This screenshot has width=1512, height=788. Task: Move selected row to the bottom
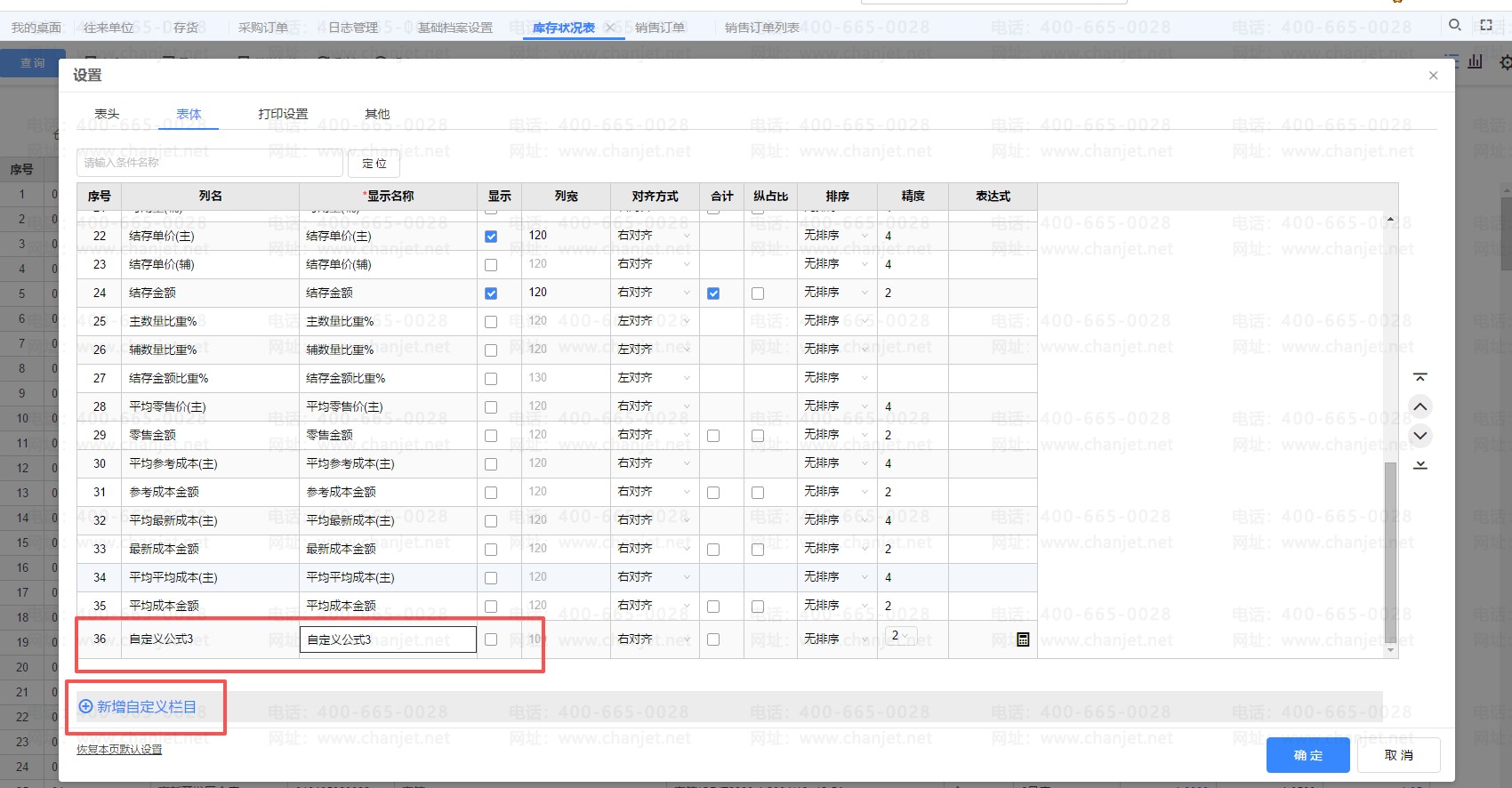1420,464
